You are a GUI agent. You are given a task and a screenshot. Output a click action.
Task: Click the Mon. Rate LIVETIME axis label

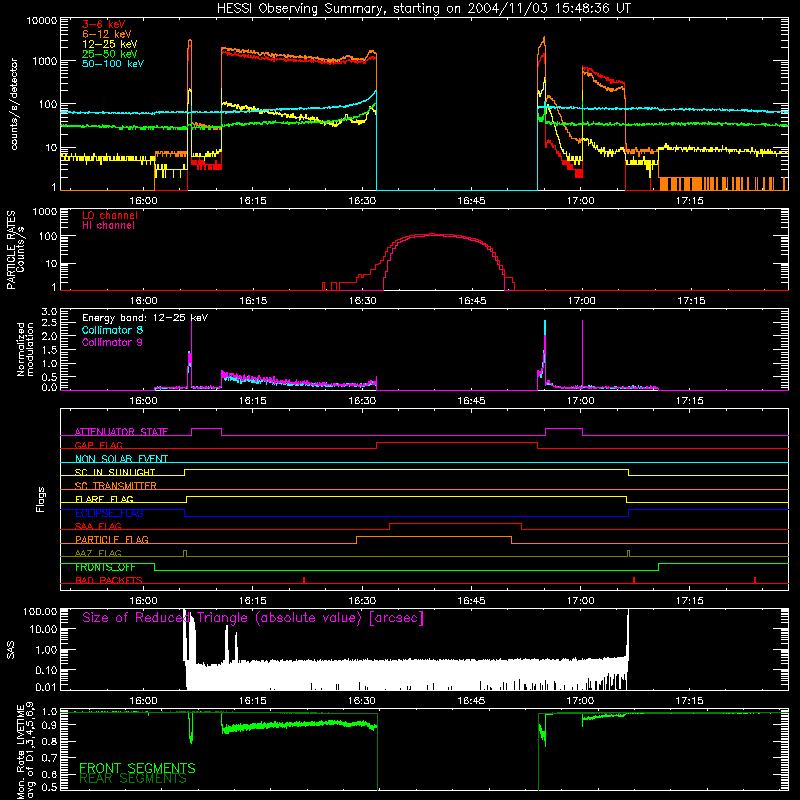click(25, 751)
